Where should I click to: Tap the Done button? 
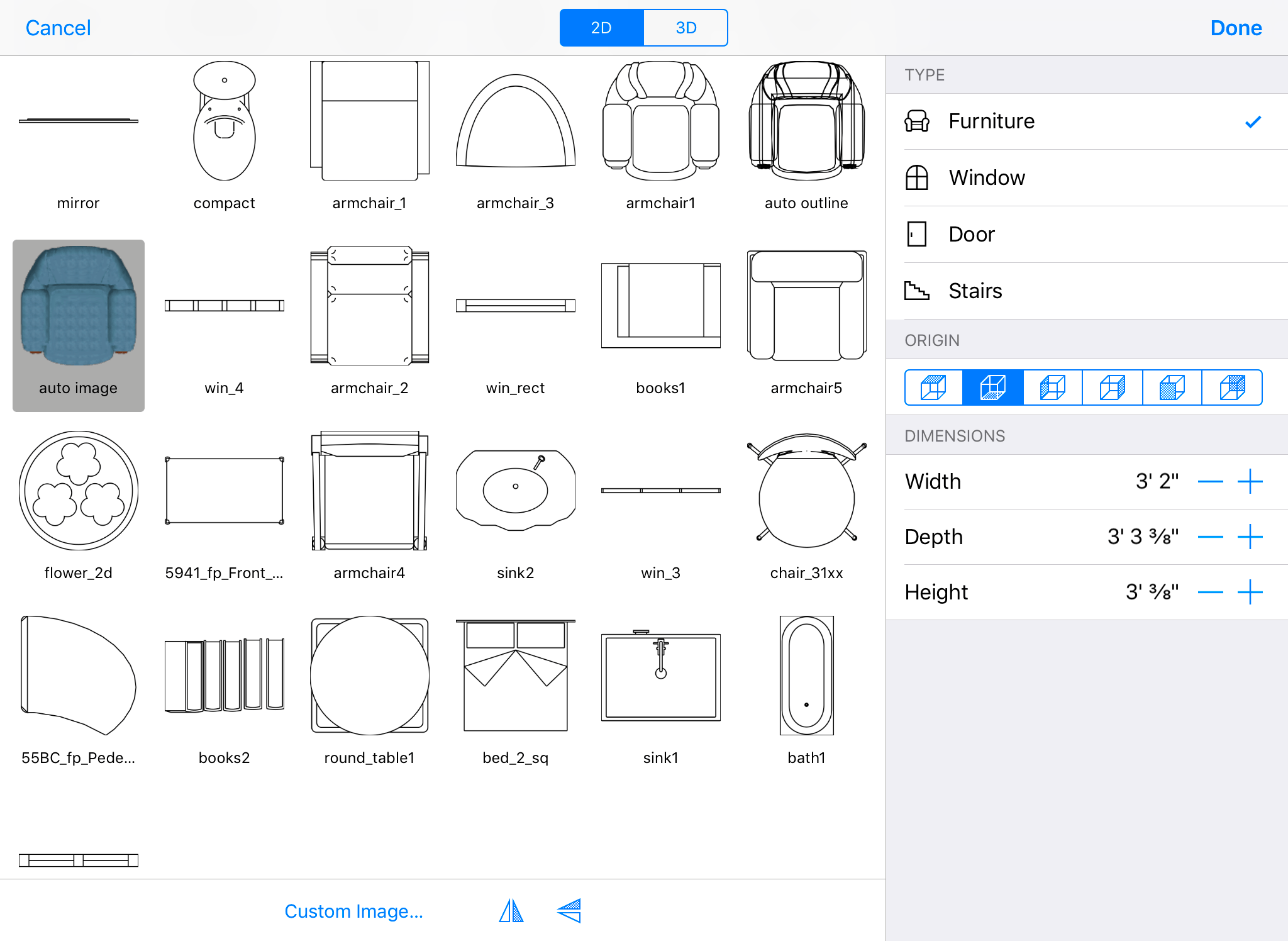1235,28
